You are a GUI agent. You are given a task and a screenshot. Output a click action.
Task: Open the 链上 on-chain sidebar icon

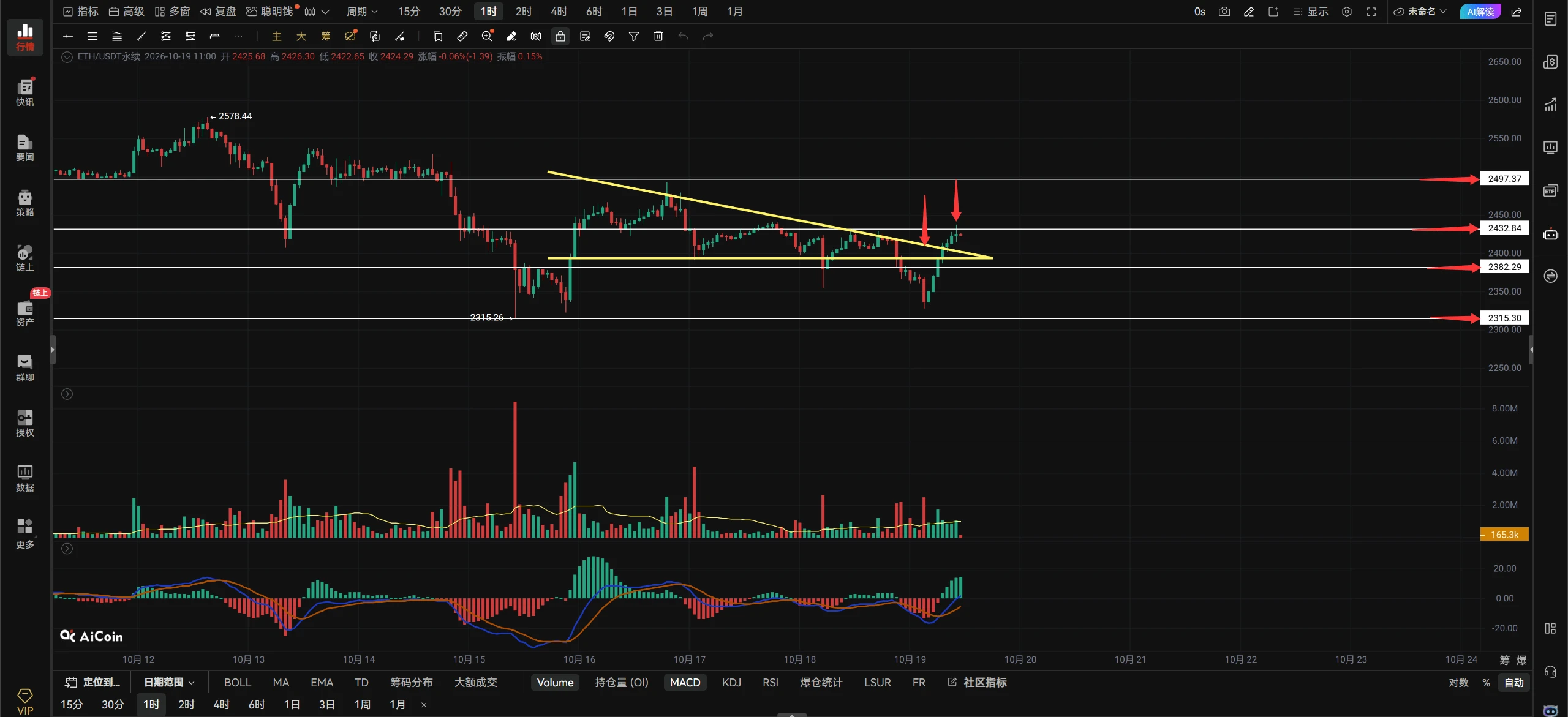(x=25, y=258)
